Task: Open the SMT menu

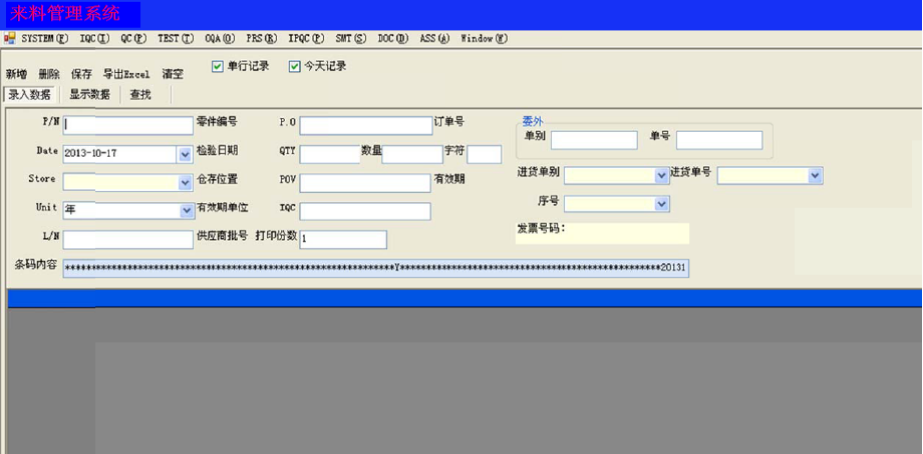Action: tap(351, 38)
